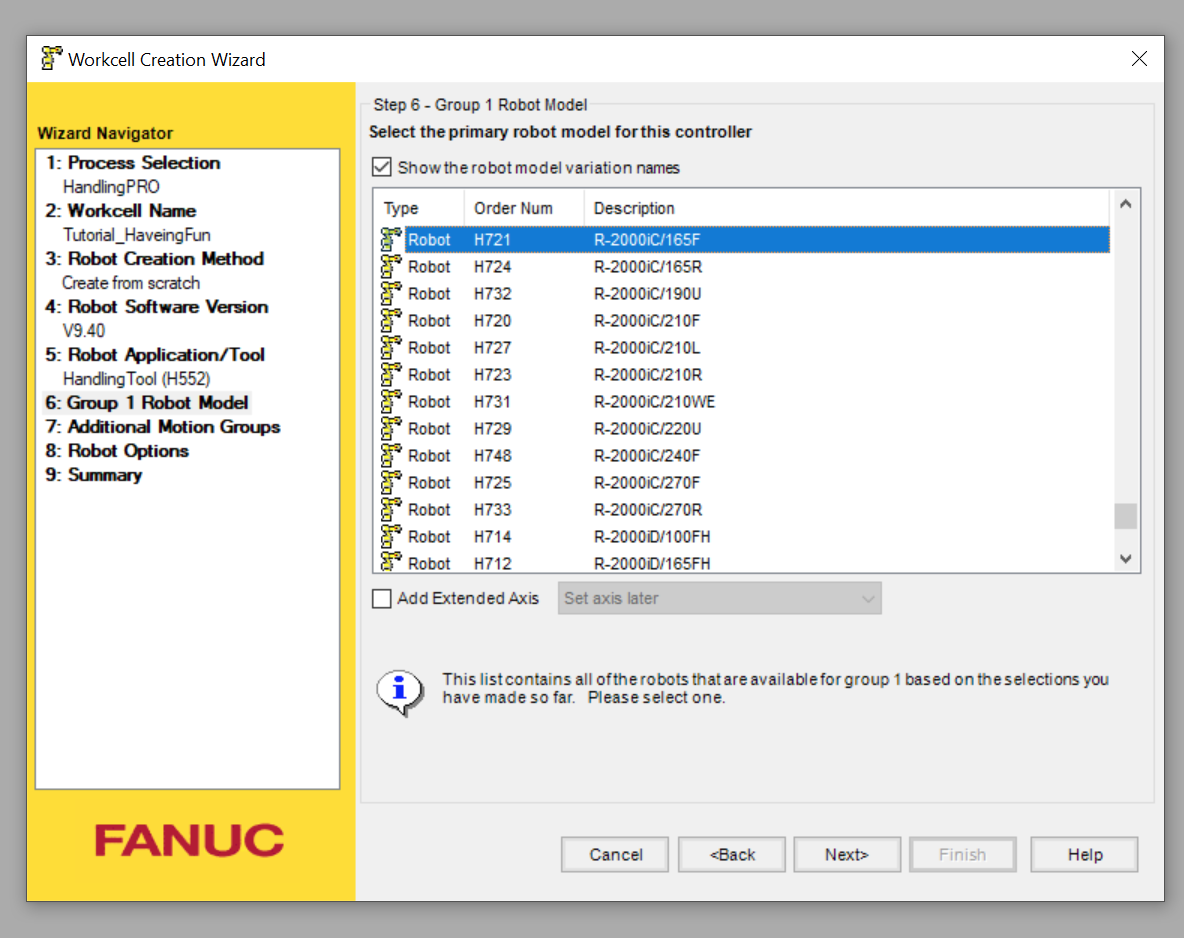Go to step 7: Additional Motion Groups
The width and height of the screenshot is (1184, 938).
pos(163,427)
